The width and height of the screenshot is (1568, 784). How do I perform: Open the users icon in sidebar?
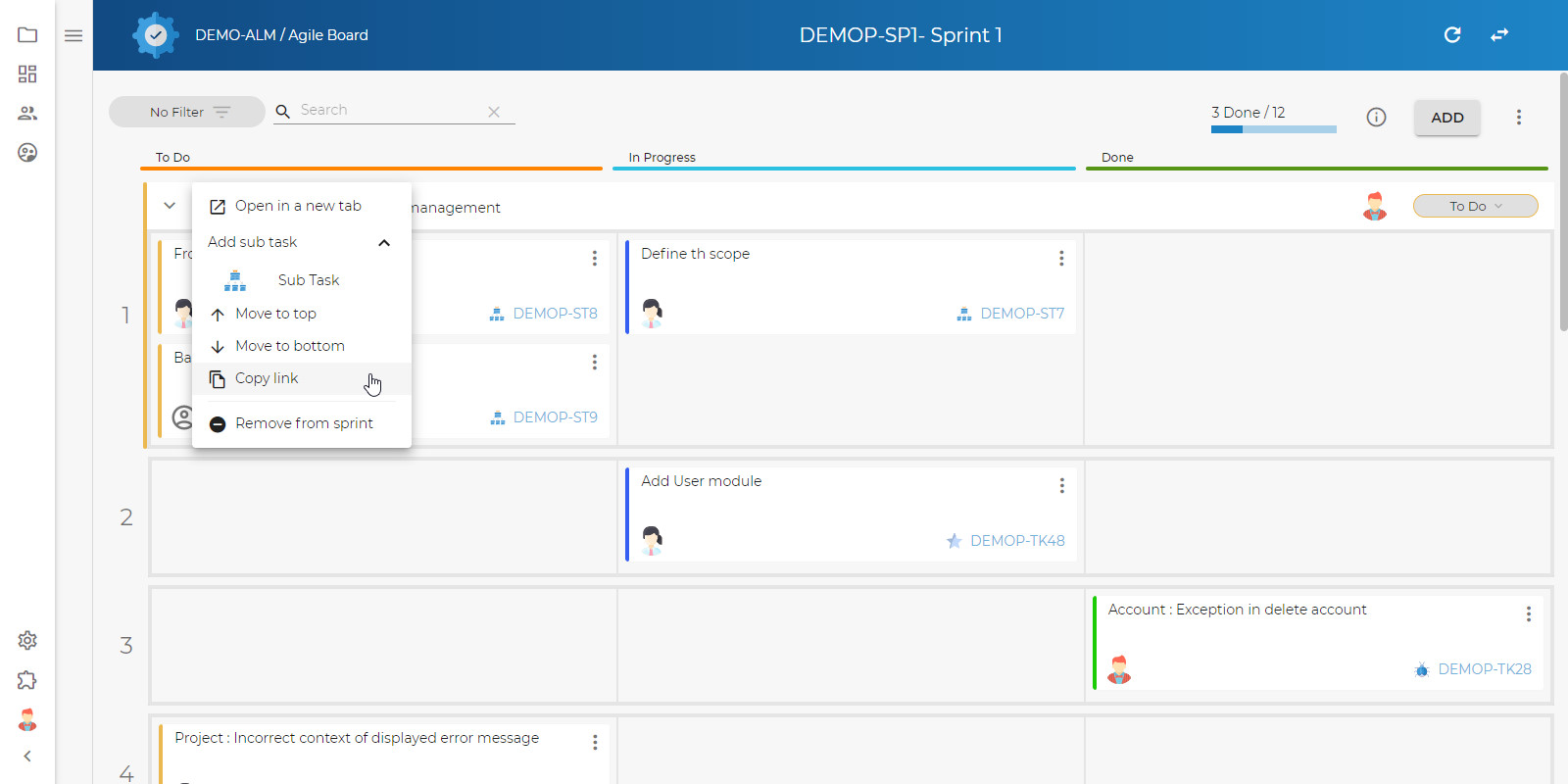click(x=27, y=114)
